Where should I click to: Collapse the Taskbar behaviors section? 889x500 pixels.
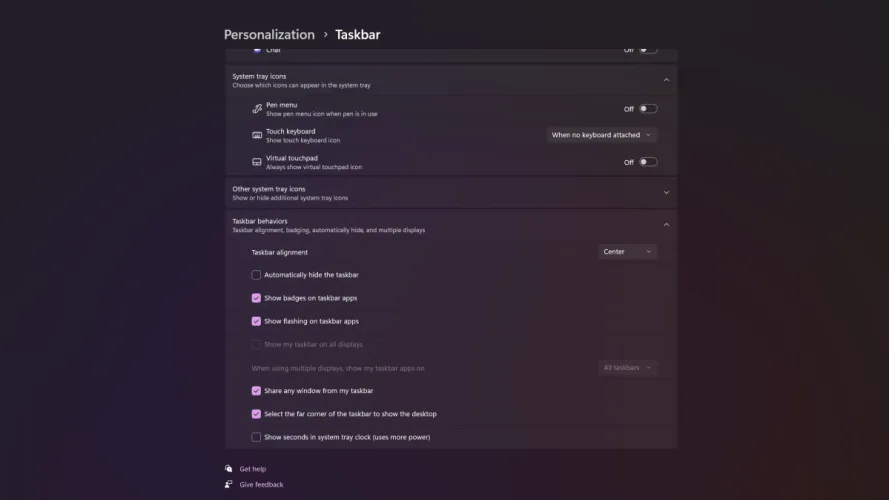pyautogui.click(x=666, y=225)
